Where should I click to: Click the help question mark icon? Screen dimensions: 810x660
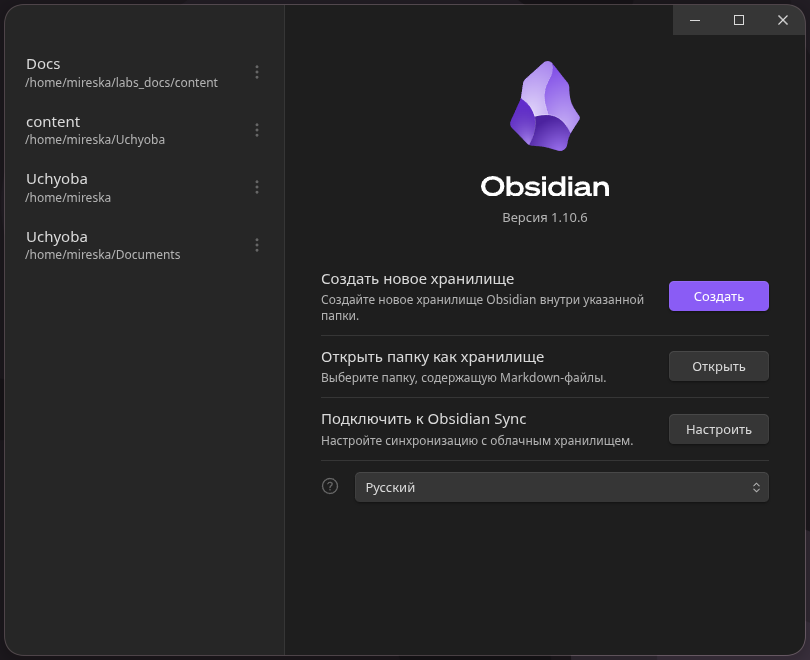pos(330,486)
